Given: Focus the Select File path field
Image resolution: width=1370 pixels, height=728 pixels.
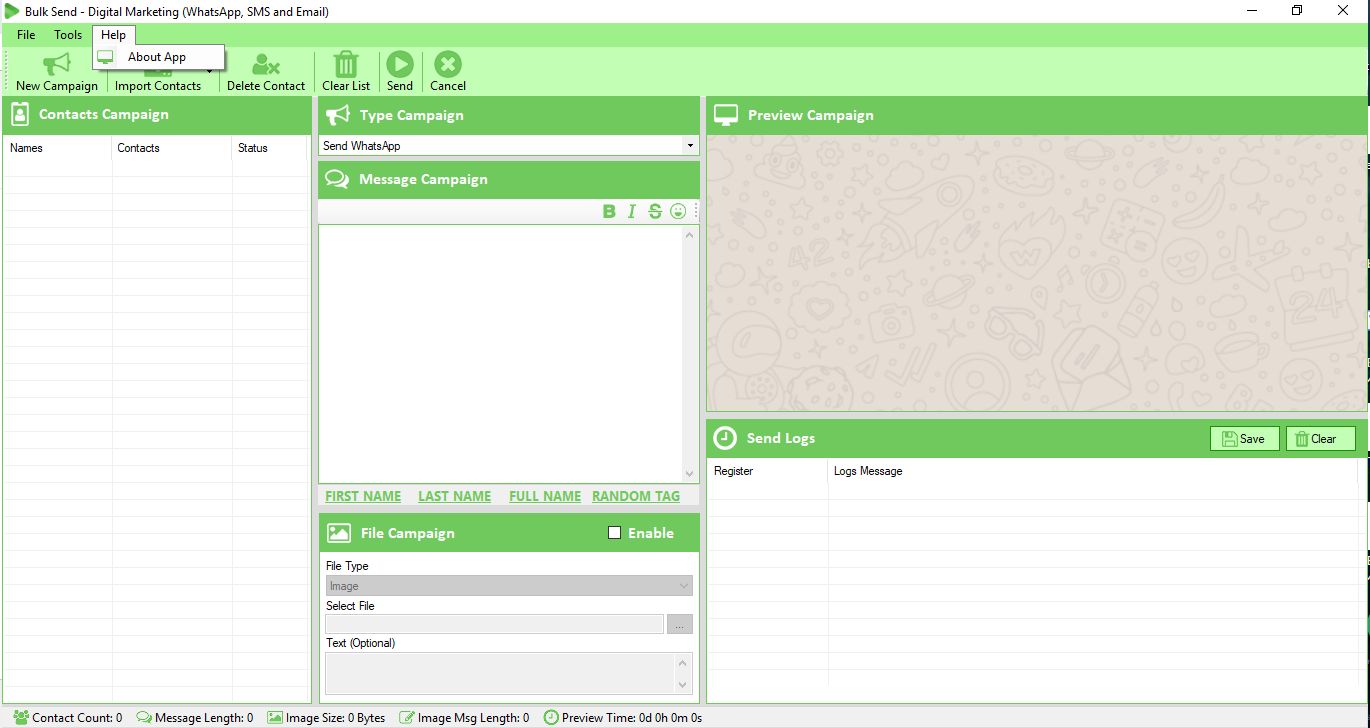Looking at the screenshot, I should [x=495, y=624].
